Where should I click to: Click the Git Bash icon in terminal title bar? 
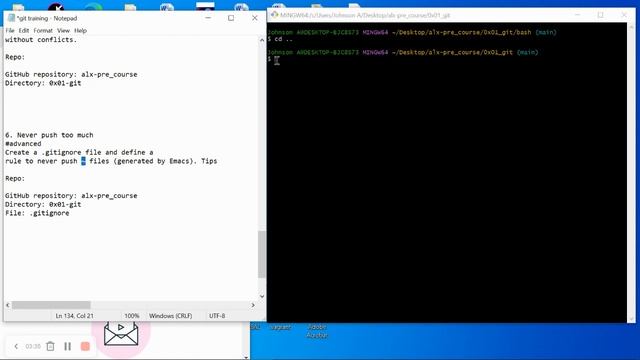tap(274, 15)
